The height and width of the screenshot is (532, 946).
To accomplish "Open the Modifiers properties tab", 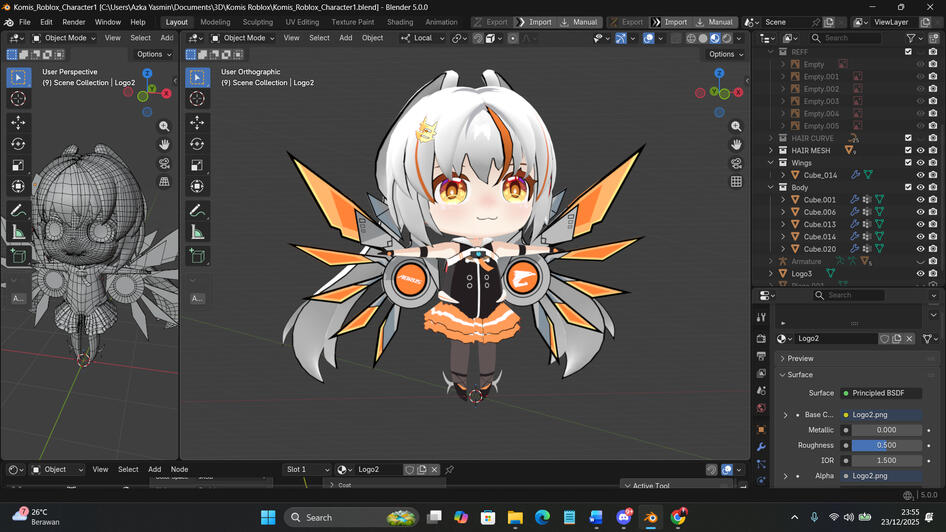I will 761,447.
